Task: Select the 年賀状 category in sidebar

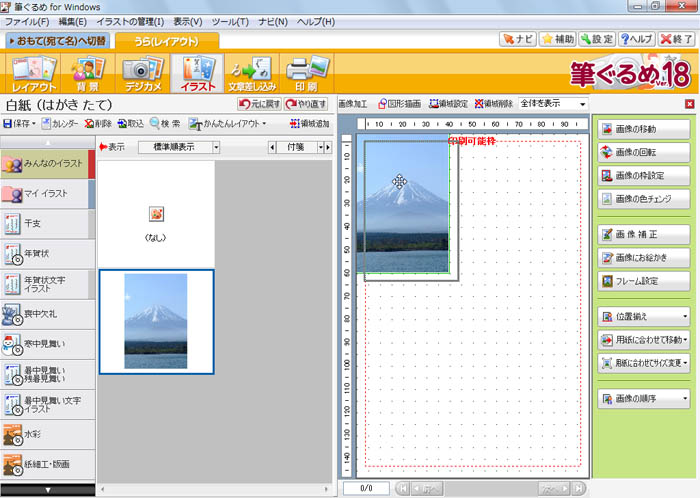Action: [45, 254]
